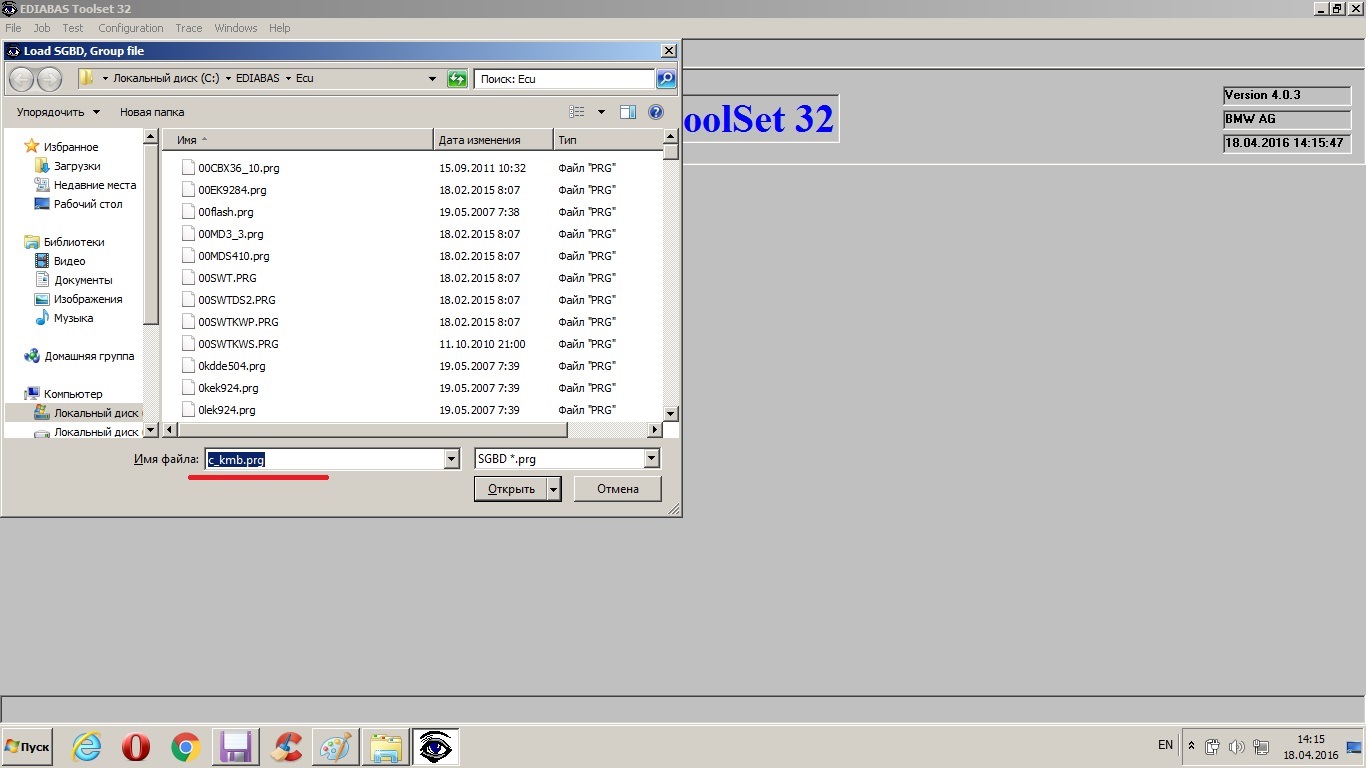Viewport: 1366px width, 768px height.
Task: Click the view mode icon in toolbar
Action: 577,112
